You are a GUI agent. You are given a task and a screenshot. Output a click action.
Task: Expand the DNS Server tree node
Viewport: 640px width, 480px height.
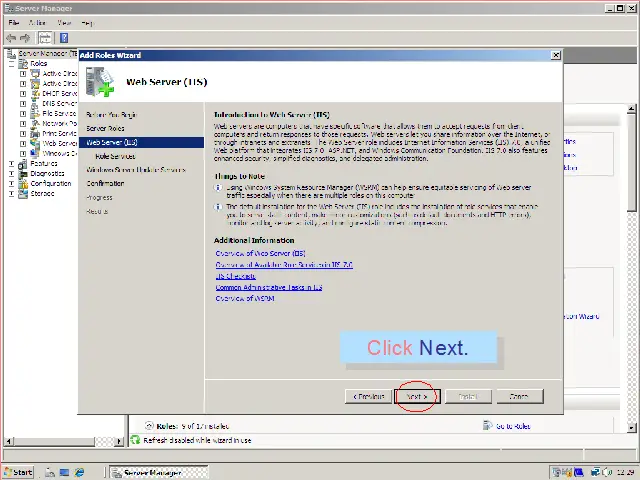(23, 104)
